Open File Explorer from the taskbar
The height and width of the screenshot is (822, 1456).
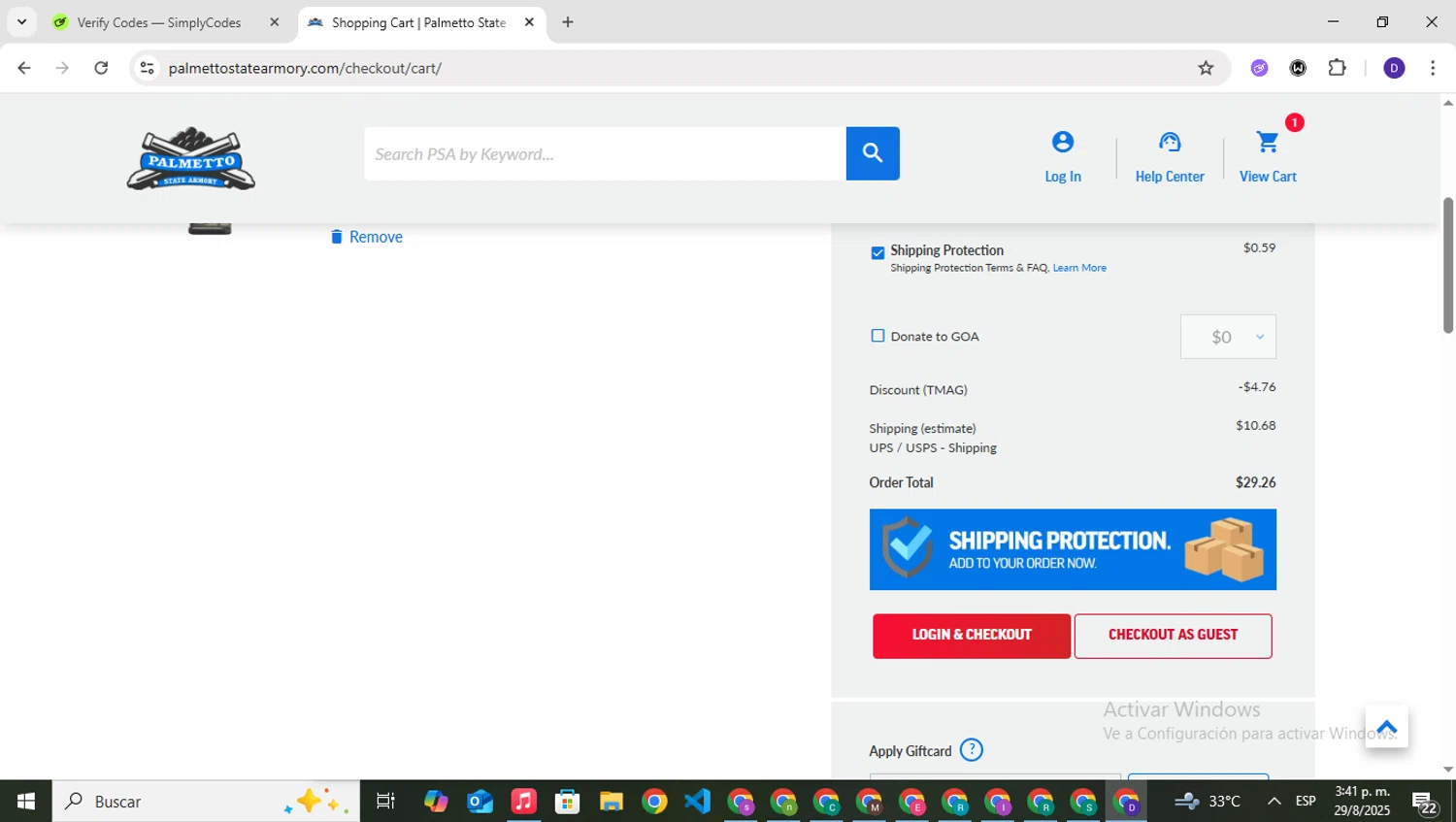pyautogui.click(x=611, y=802)
